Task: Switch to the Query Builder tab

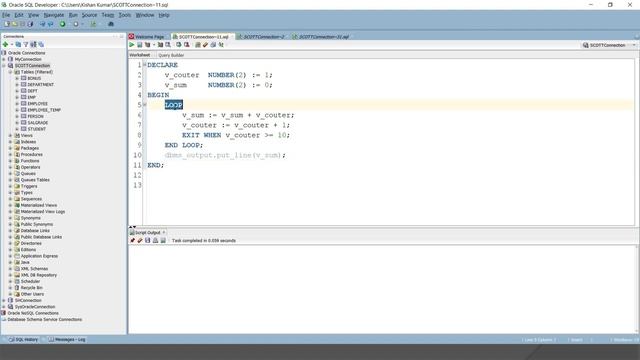Action: pos(171,55)
